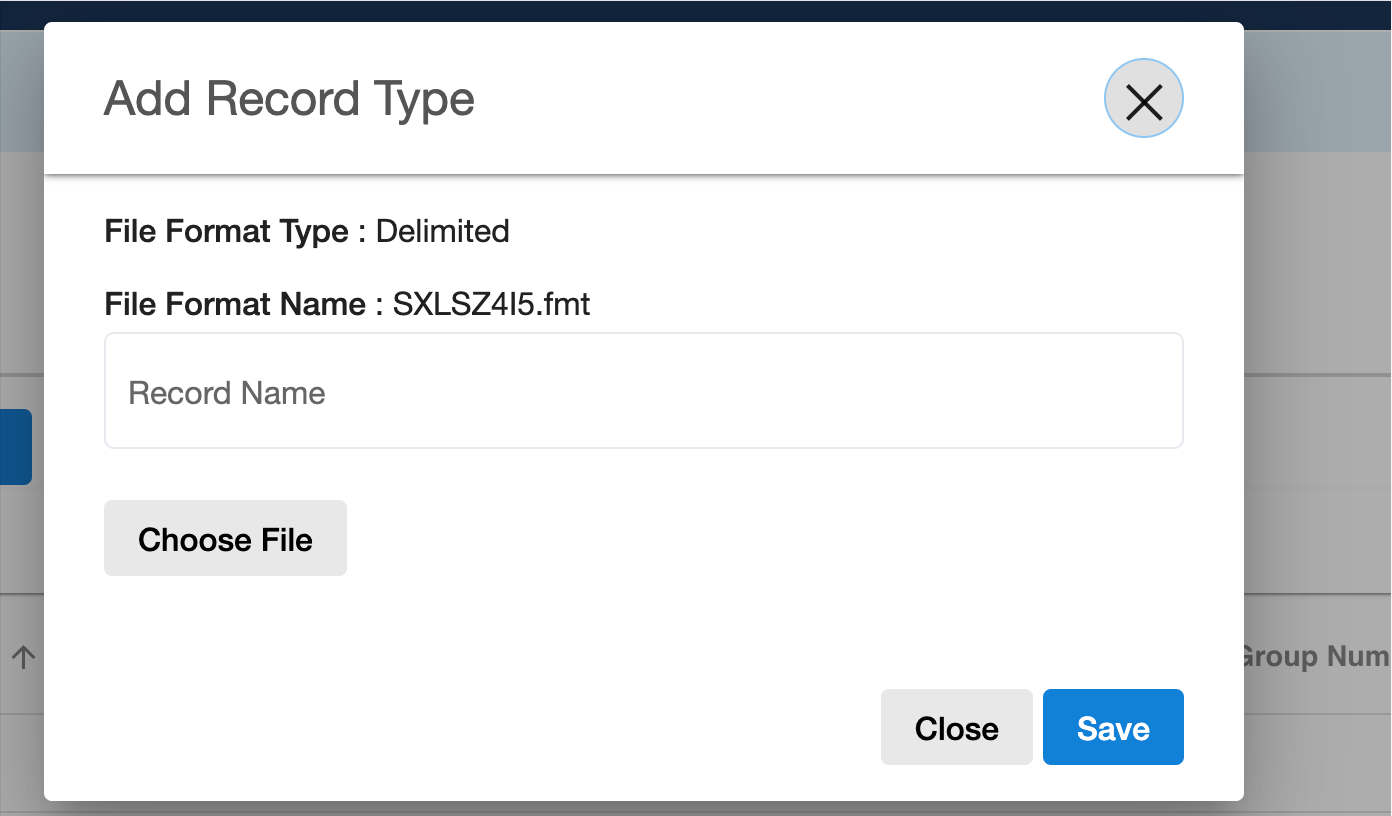Click the Add Record Type dialog title
Viewport: 1392px width, 816px height.
[x=289, y=99]
